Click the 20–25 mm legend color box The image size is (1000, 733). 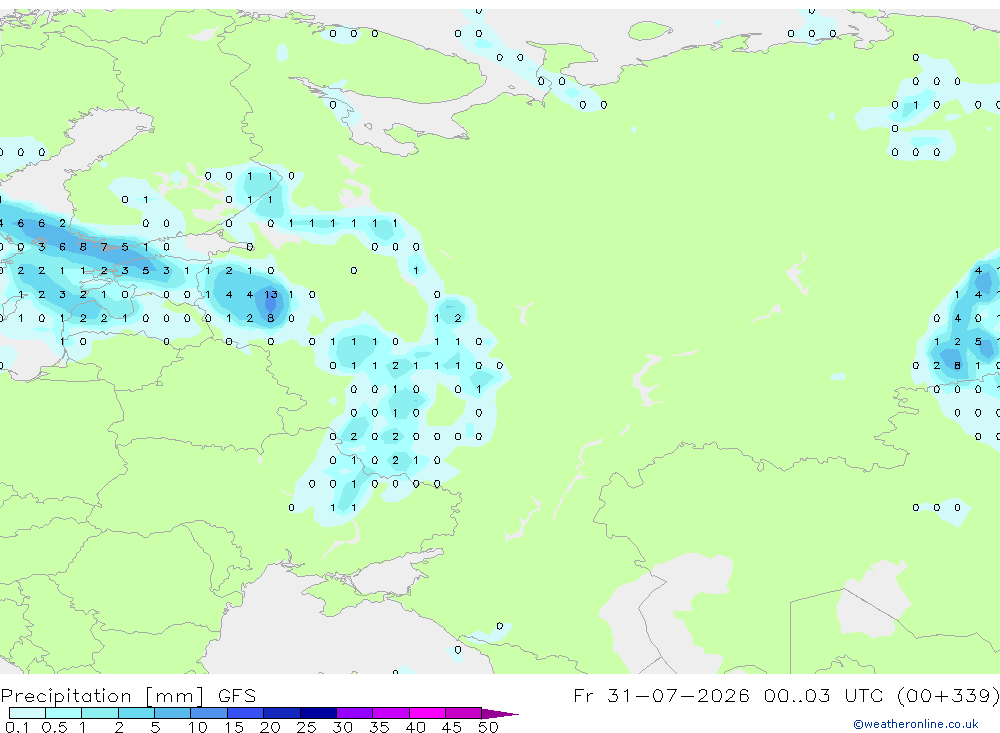tap(282, 713)
